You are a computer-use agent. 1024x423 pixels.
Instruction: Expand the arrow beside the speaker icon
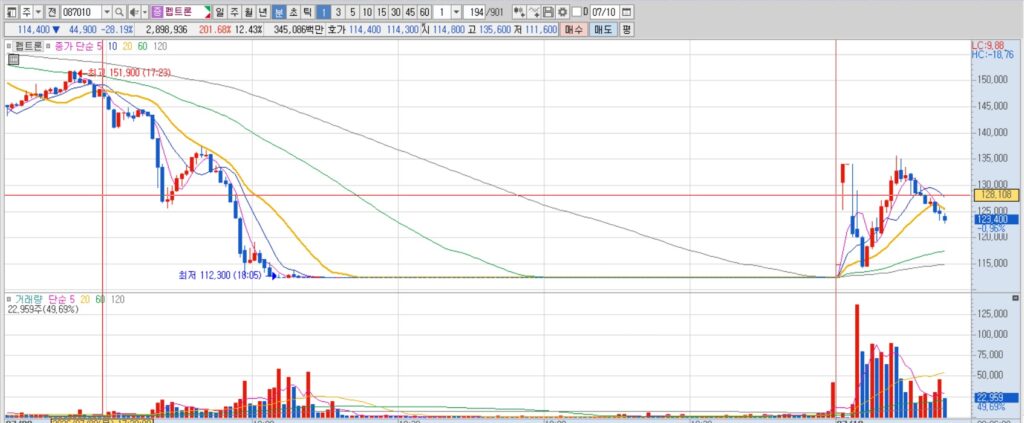(143, 12)
